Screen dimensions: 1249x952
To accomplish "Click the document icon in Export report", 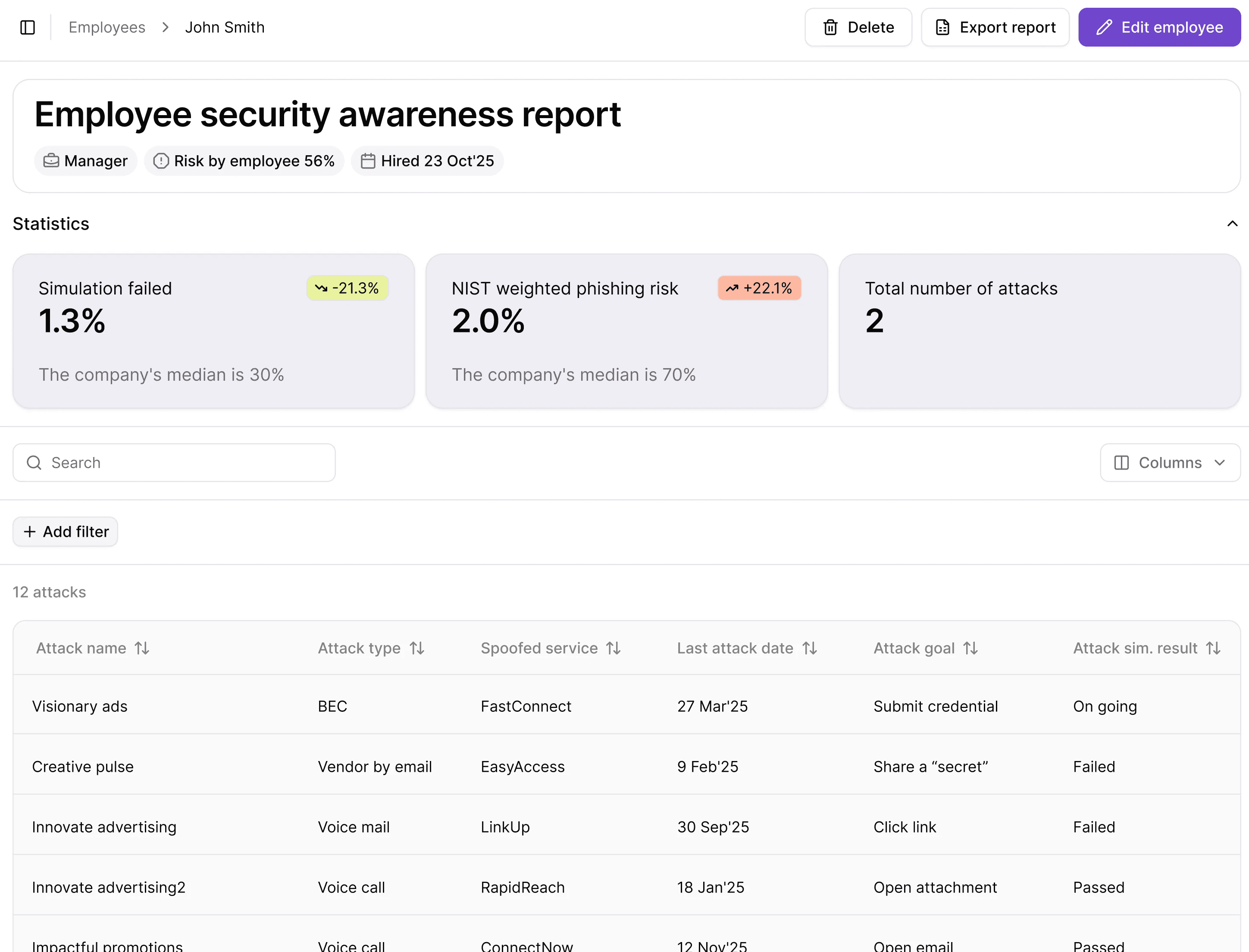I will pos(942,27).
